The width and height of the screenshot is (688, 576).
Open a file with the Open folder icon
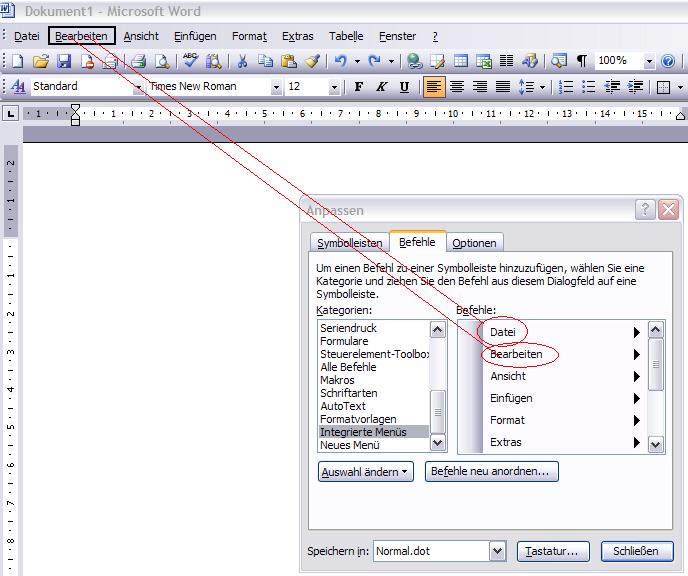(x=41, y=61)
